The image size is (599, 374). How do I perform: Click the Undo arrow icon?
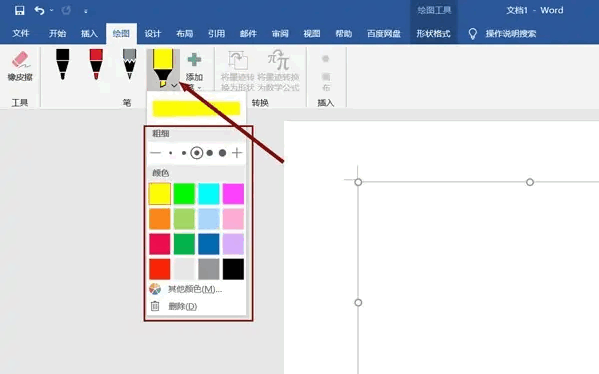click(39, 10)
